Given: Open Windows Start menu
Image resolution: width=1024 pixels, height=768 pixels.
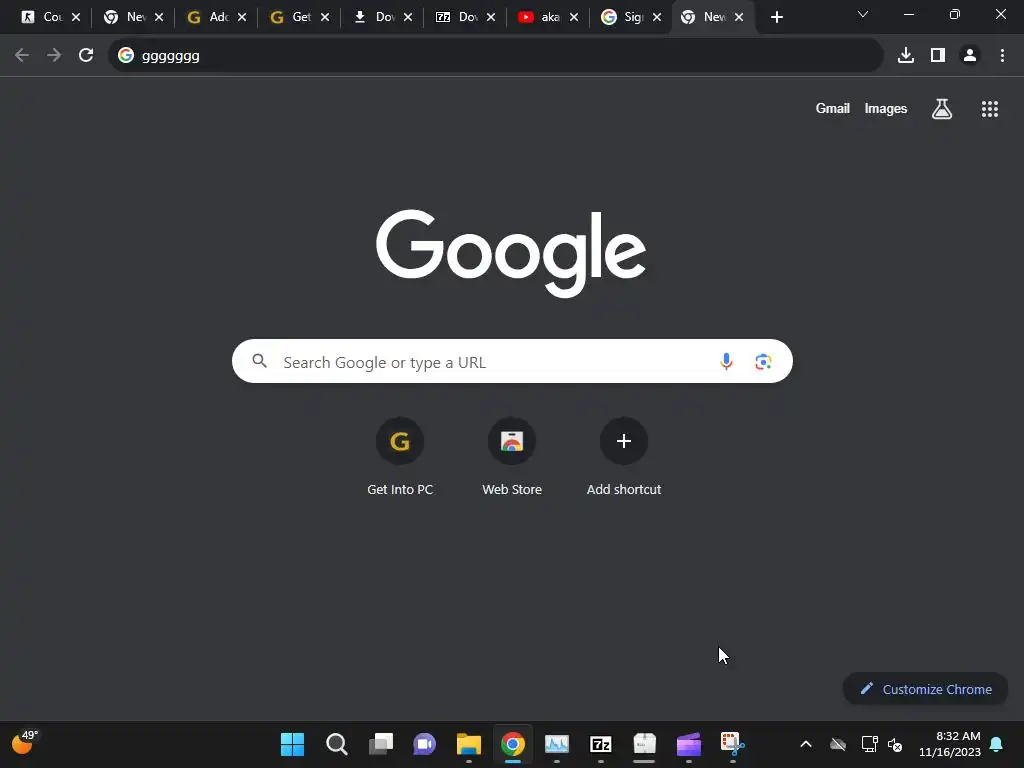Looking at the screenshot, I should pyautogui.click(x=292, y=744).
